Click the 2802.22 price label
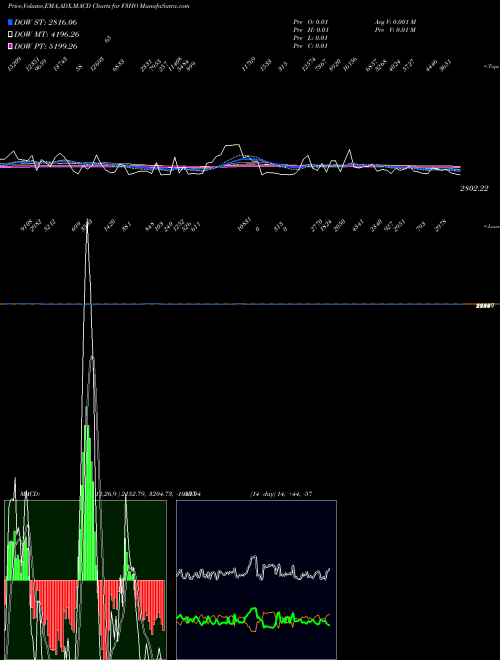The height and width of the screenshot is (660, 500). tap(474, 189)
